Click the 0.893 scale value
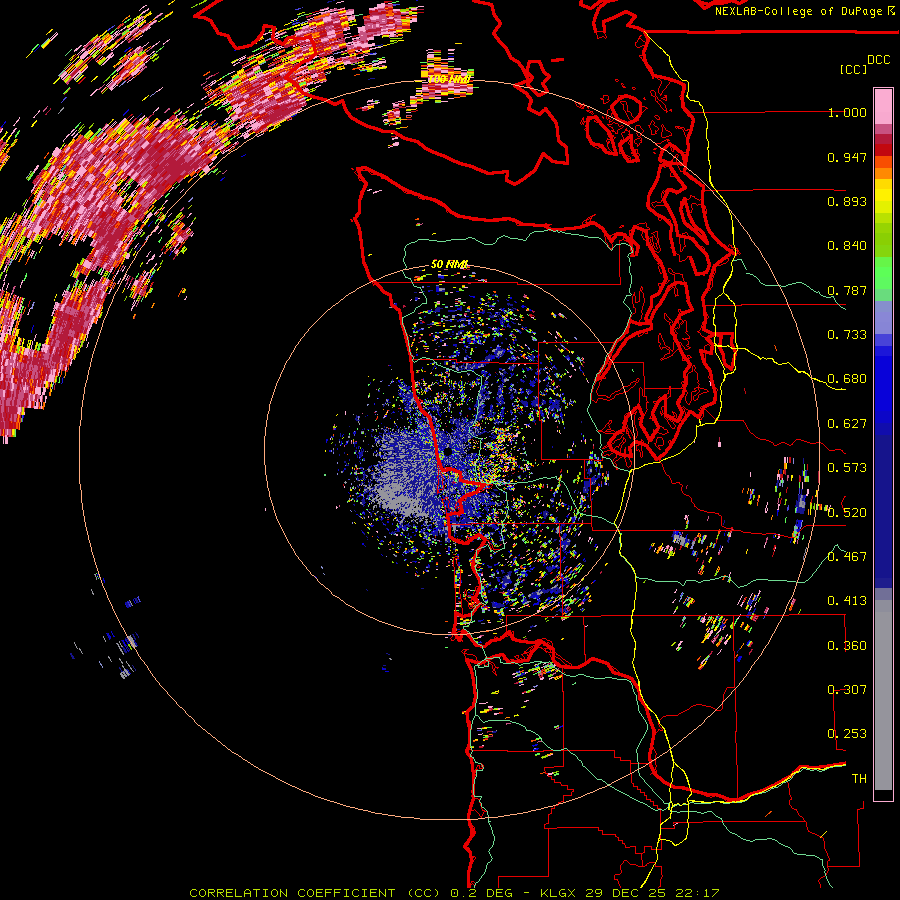Screen dimensions: 900x900 pyautogui.click(x=847, y=201)
